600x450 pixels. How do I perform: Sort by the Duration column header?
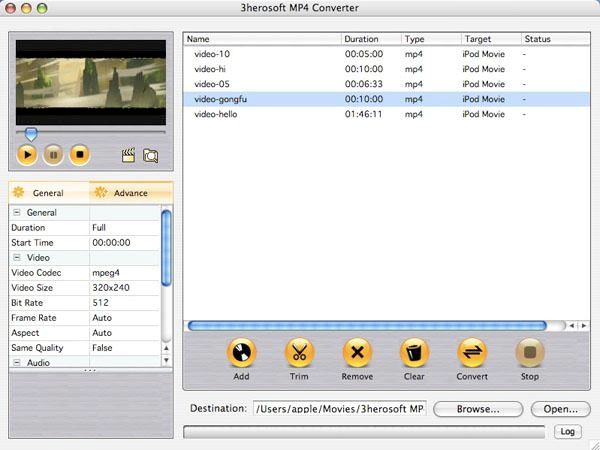point(371,39)
